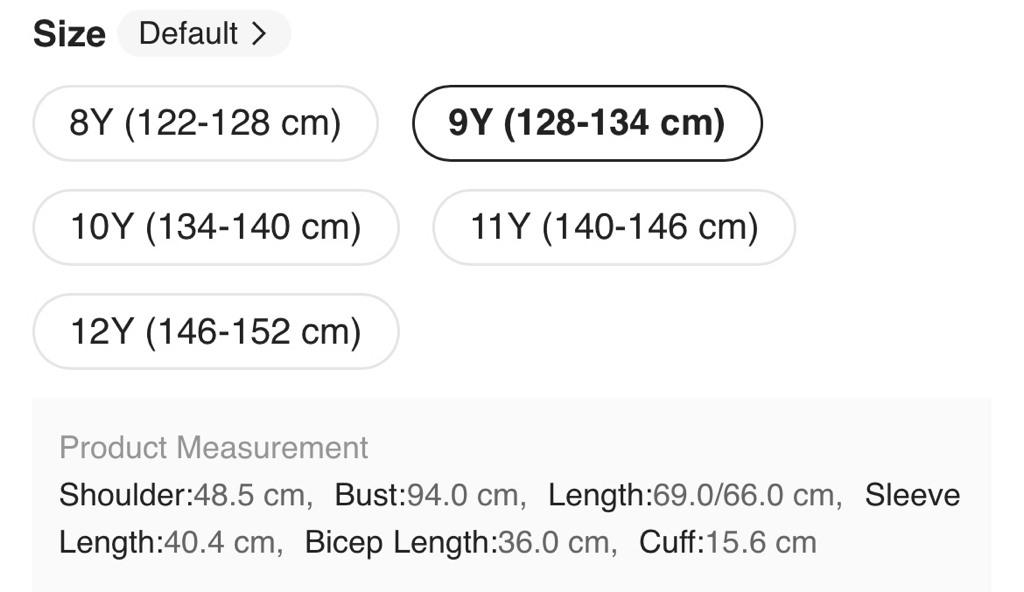Click the Cuff measurement label
The image size is (1024, 592).
click(x=671, y=543)
